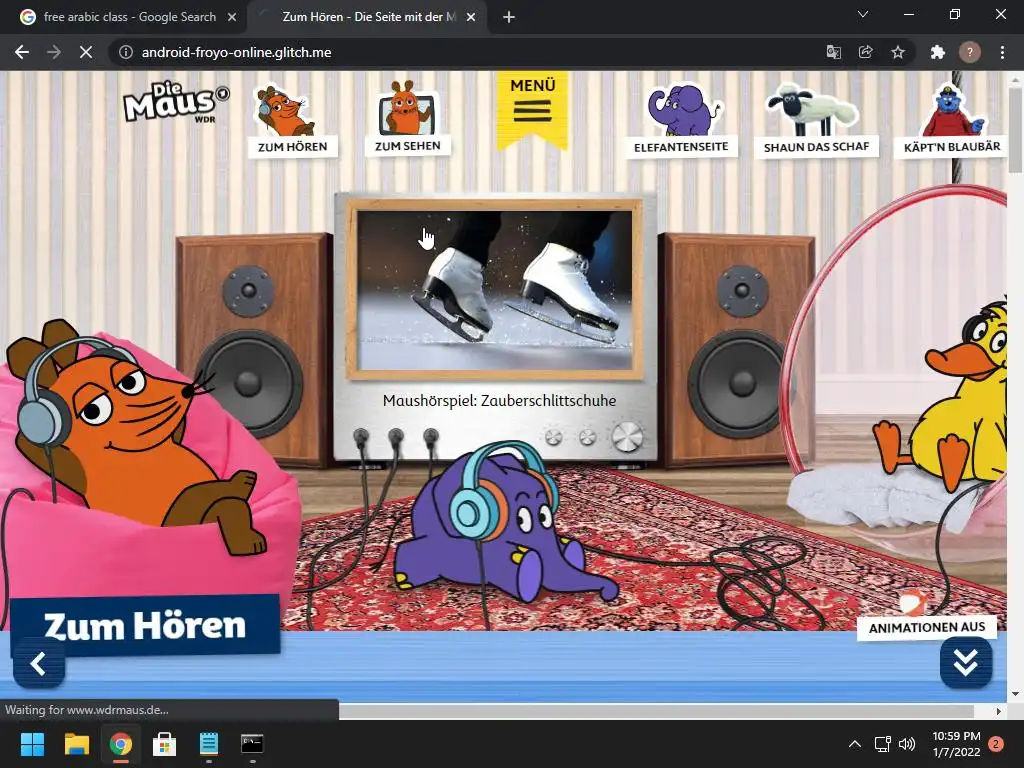The image size is (1024, 768).
Task: Open the notification badge showing 2
Action: click(996, 744)
